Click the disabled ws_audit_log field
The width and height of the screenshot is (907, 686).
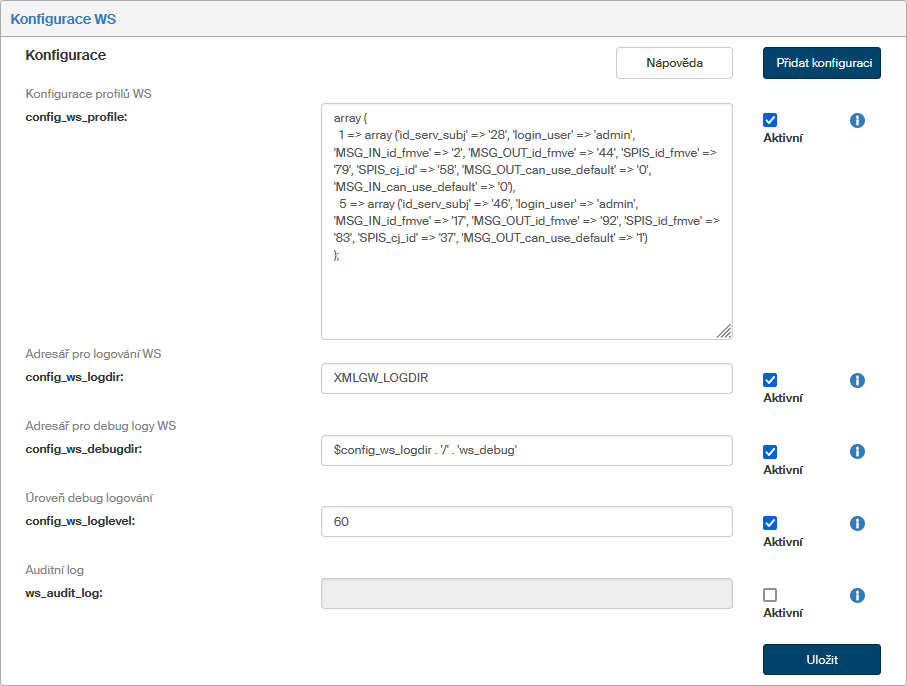pyautogui.click(x=526, y=594)
